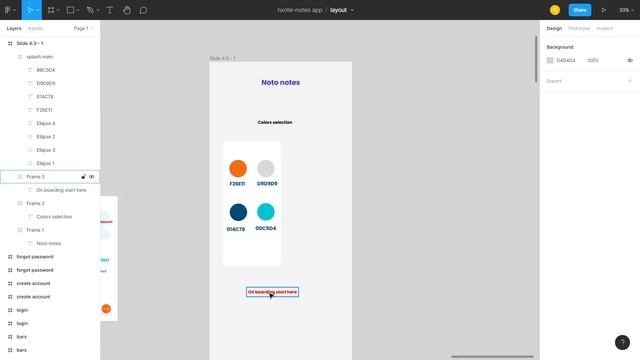640x360 pixels.
Task: Switch to the Design tab
Action: 554,28
